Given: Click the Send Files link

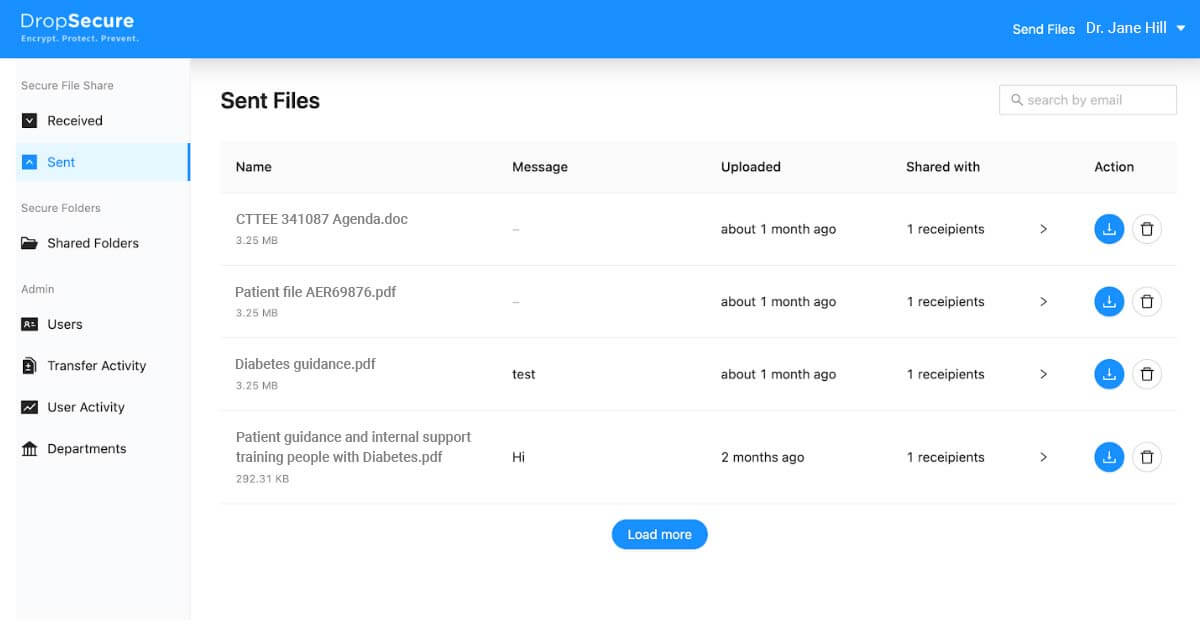Looking at the screenshot, I should [x=1043, y=29].
